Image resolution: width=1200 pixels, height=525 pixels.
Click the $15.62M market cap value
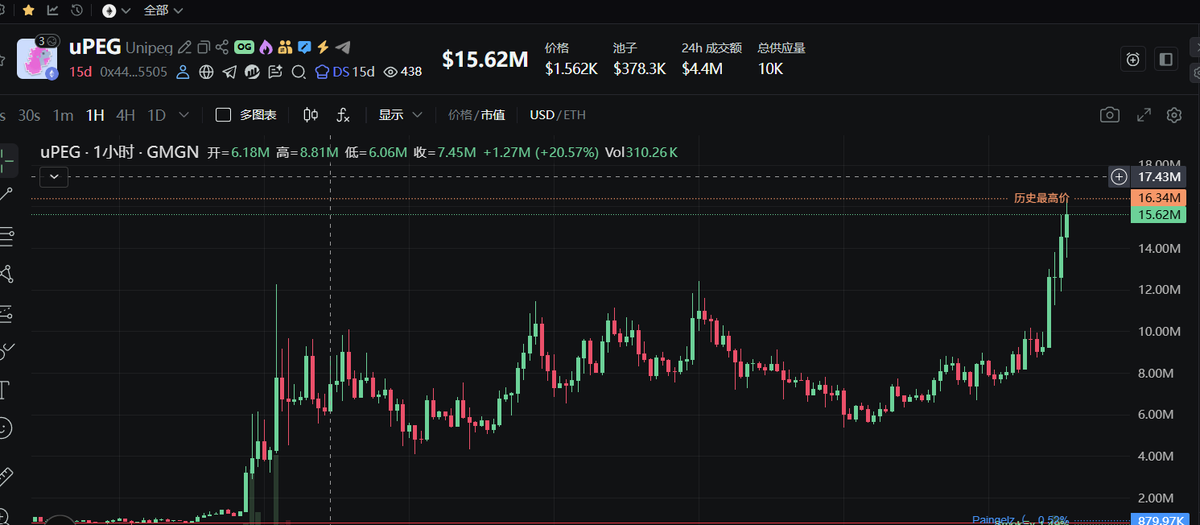(485, 59)
